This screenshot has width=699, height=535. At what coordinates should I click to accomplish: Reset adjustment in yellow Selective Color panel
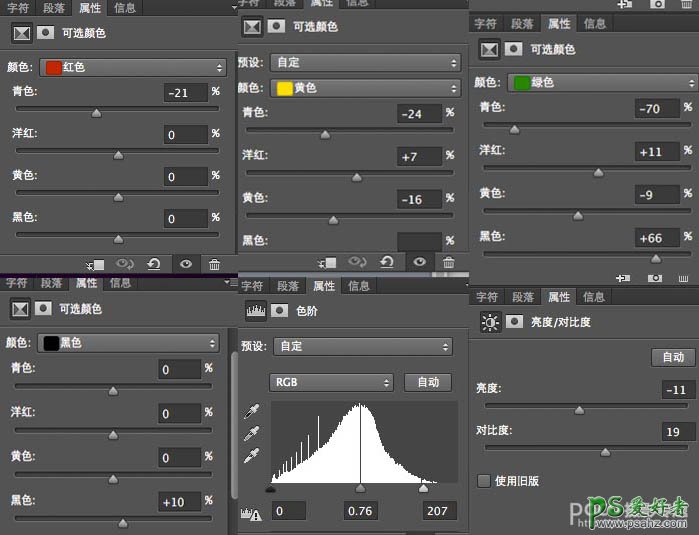point(386,262)
